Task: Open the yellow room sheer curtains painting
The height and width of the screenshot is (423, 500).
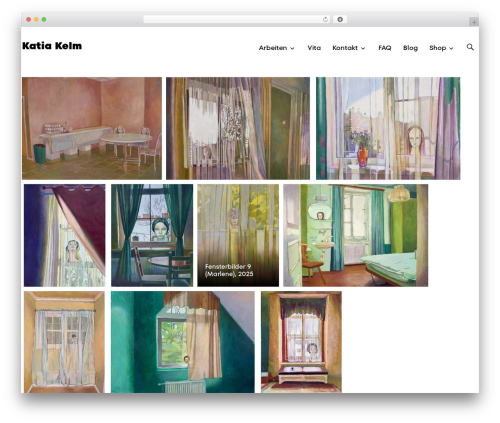Action: pyautogui.click(x=64, y=342)
